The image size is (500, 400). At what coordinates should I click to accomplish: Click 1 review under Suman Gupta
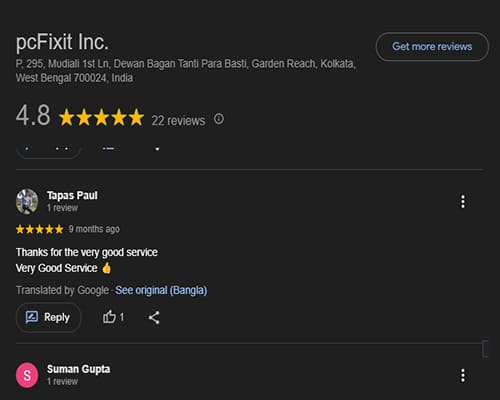pyautogui.click(x=62, y=381)
